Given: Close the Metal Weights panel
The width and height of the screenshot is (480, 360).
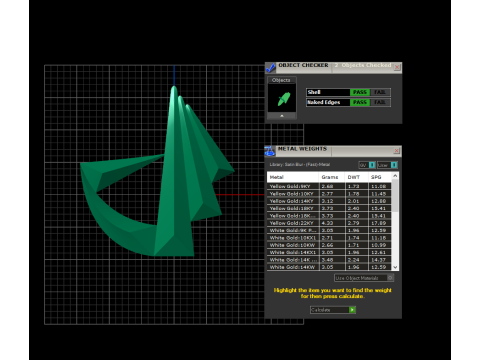Looking at the screenshot, I should click(397, 151).
